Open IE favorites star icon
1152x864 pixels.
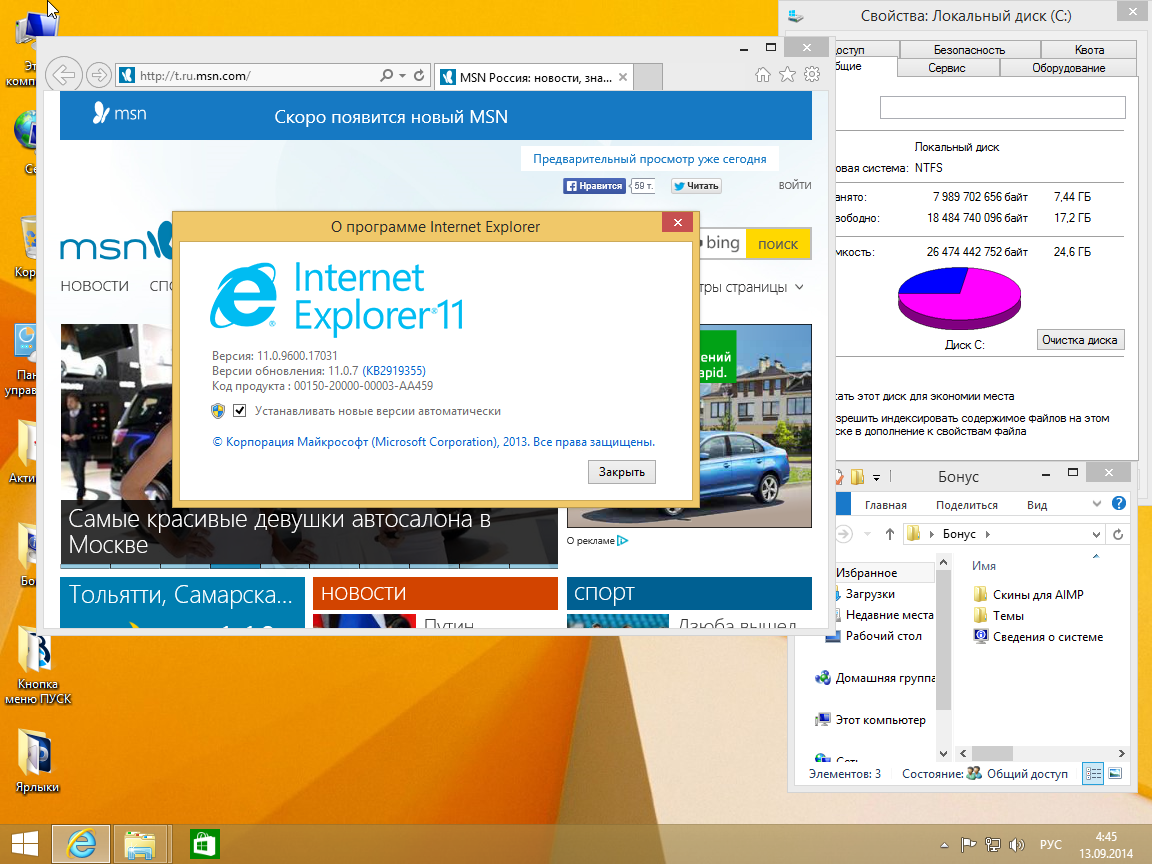(787, 74)
